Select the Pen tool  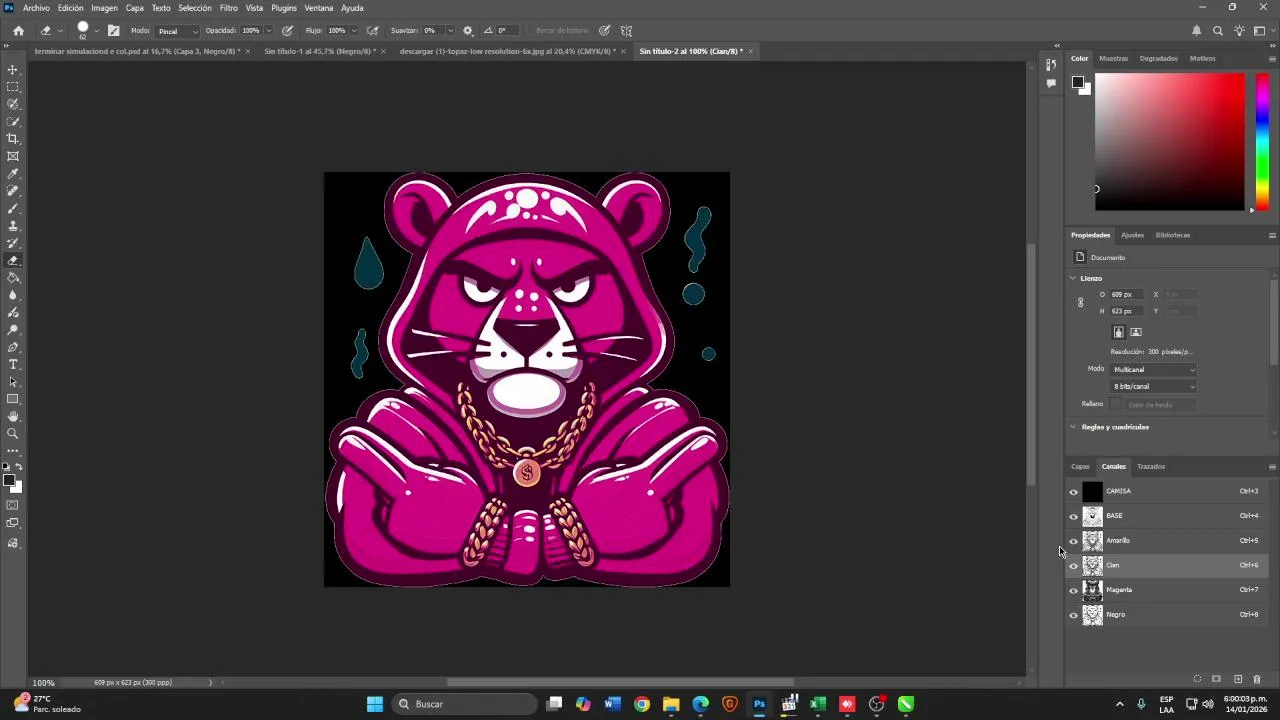pos(13,347)
